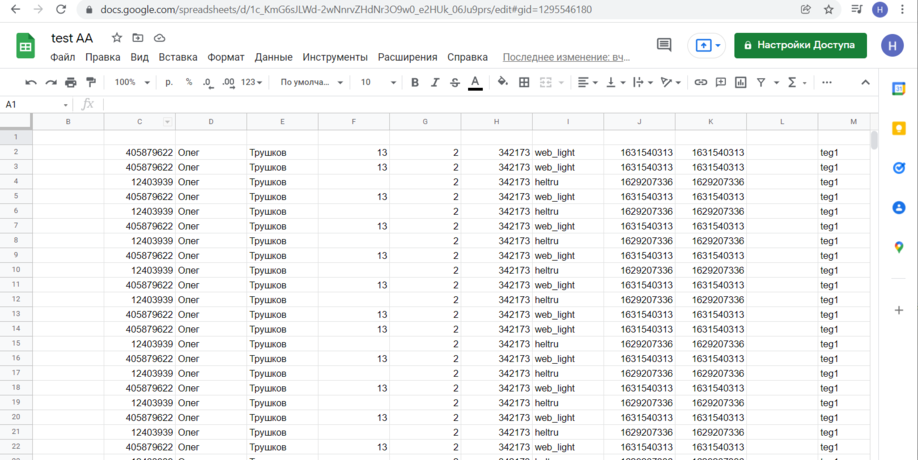
Task: Click the insert link icon
Action: [x=700, y=83]
